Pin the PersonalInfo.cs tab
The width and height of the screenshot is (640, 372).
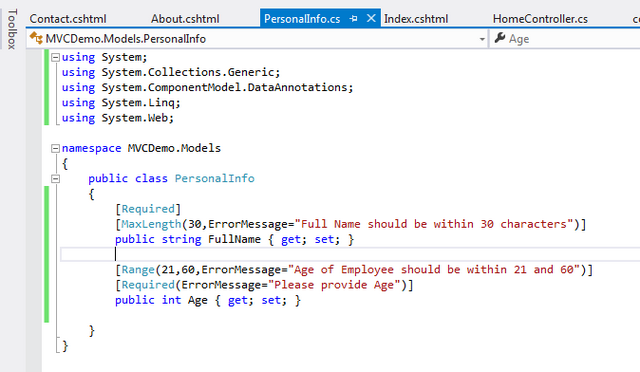click(x=353, y=19)
